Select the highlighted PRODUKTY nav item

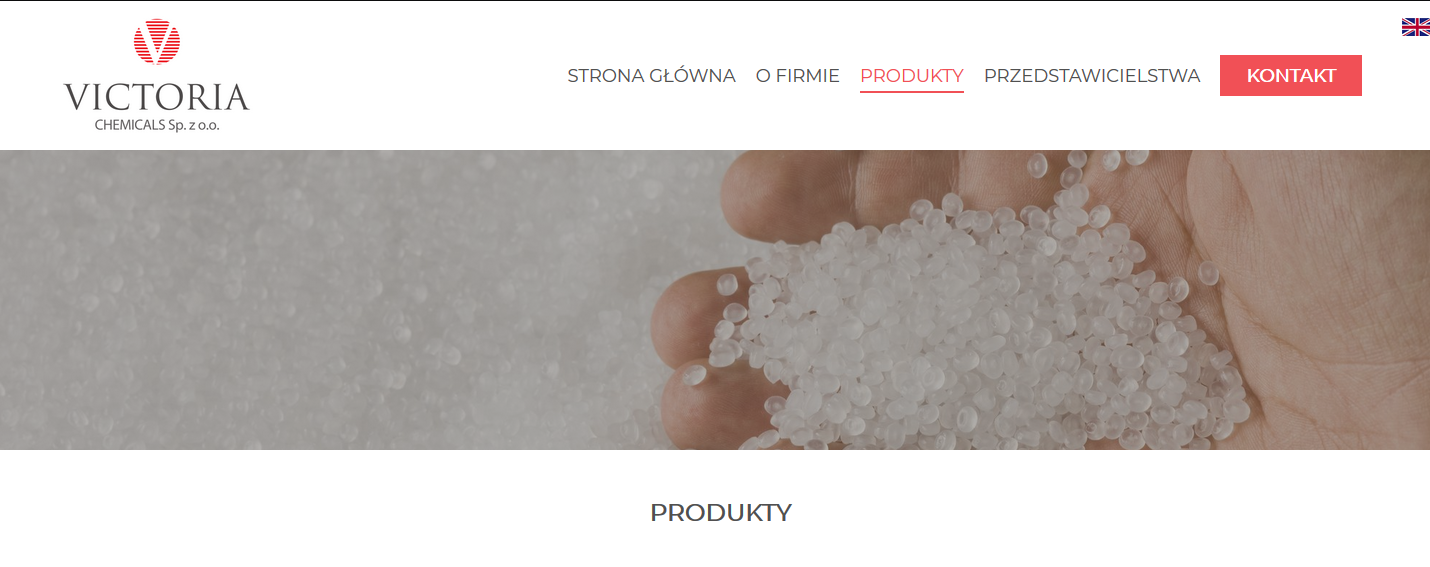point(911,76)
